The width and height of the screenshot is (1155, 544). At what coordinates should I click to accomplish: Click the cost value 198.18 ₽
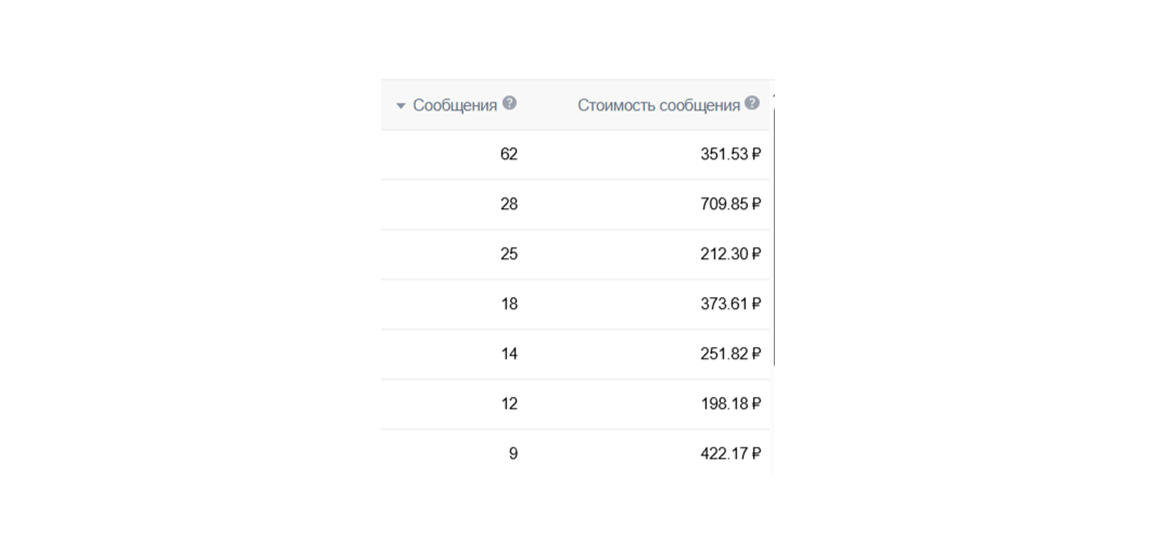point(730,404)
